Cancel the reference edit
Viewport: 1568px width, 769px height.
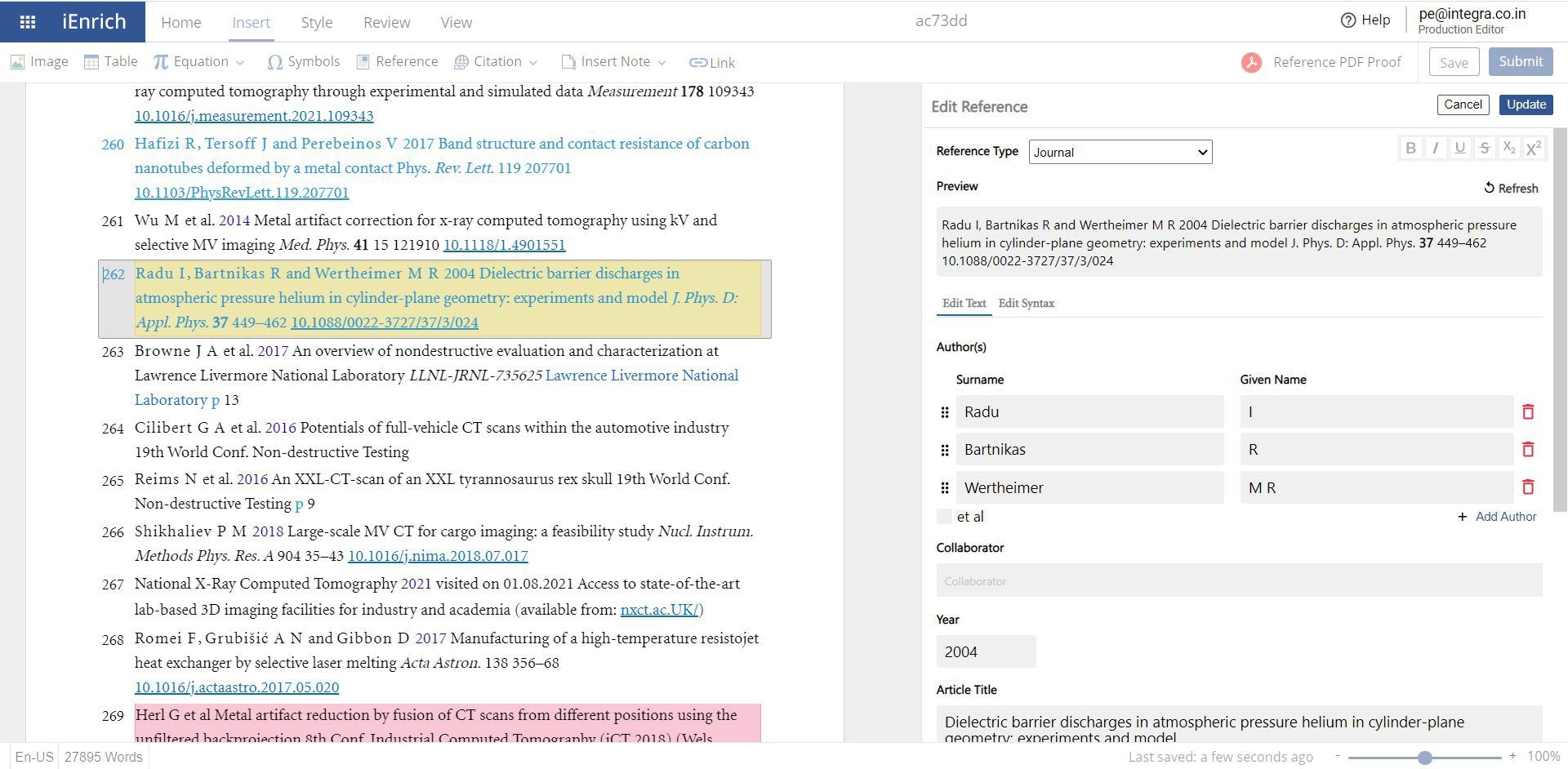click(1463, 104)
